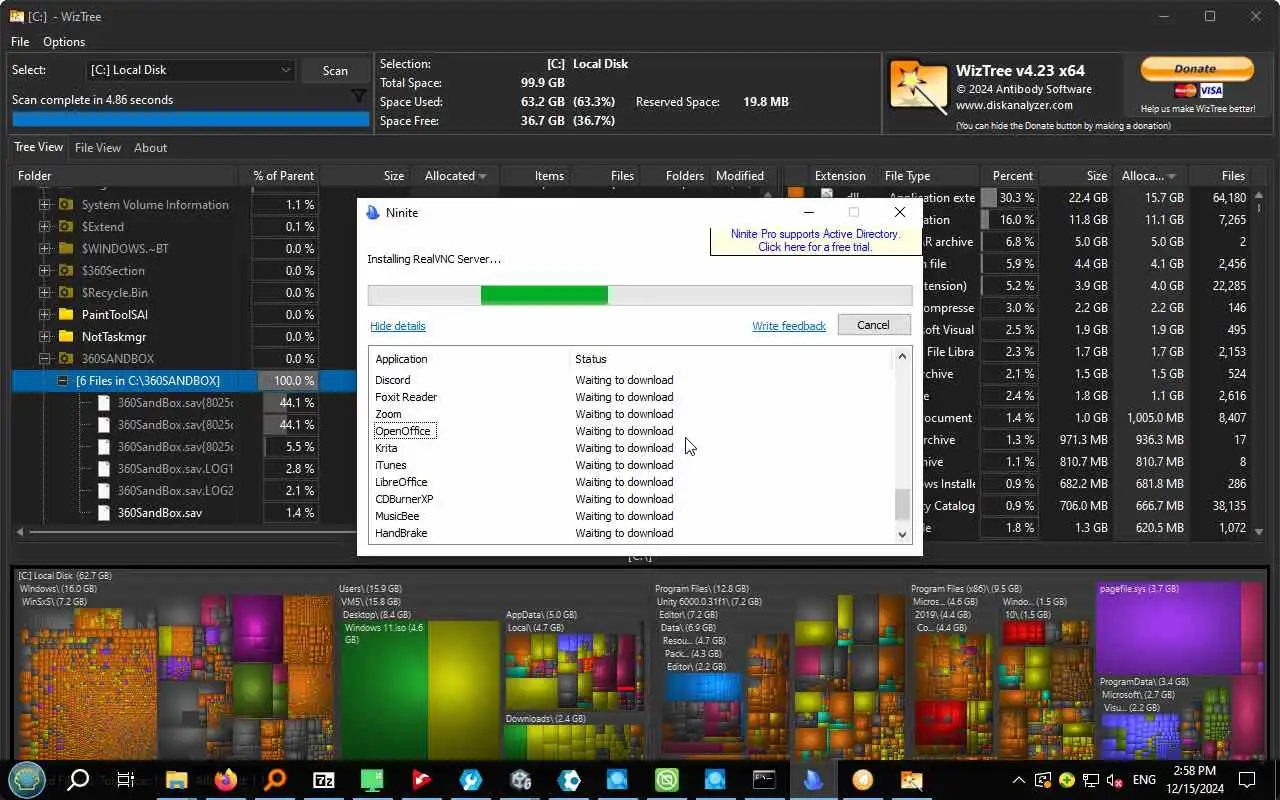Open the Windows Start button
The height and width of the screenshot is (800, 1280).
(27, 779)
